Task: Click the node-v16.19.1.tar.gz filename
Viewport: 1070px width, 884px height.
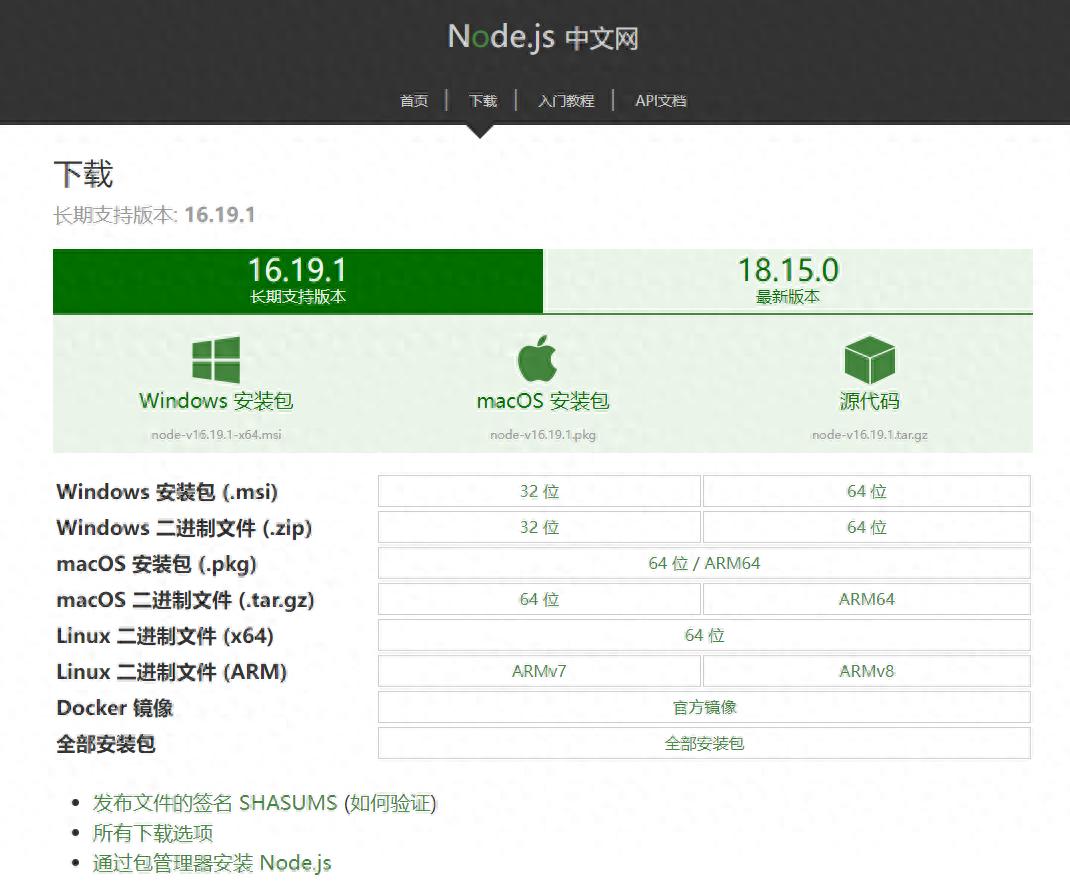Action: point(869,435)
